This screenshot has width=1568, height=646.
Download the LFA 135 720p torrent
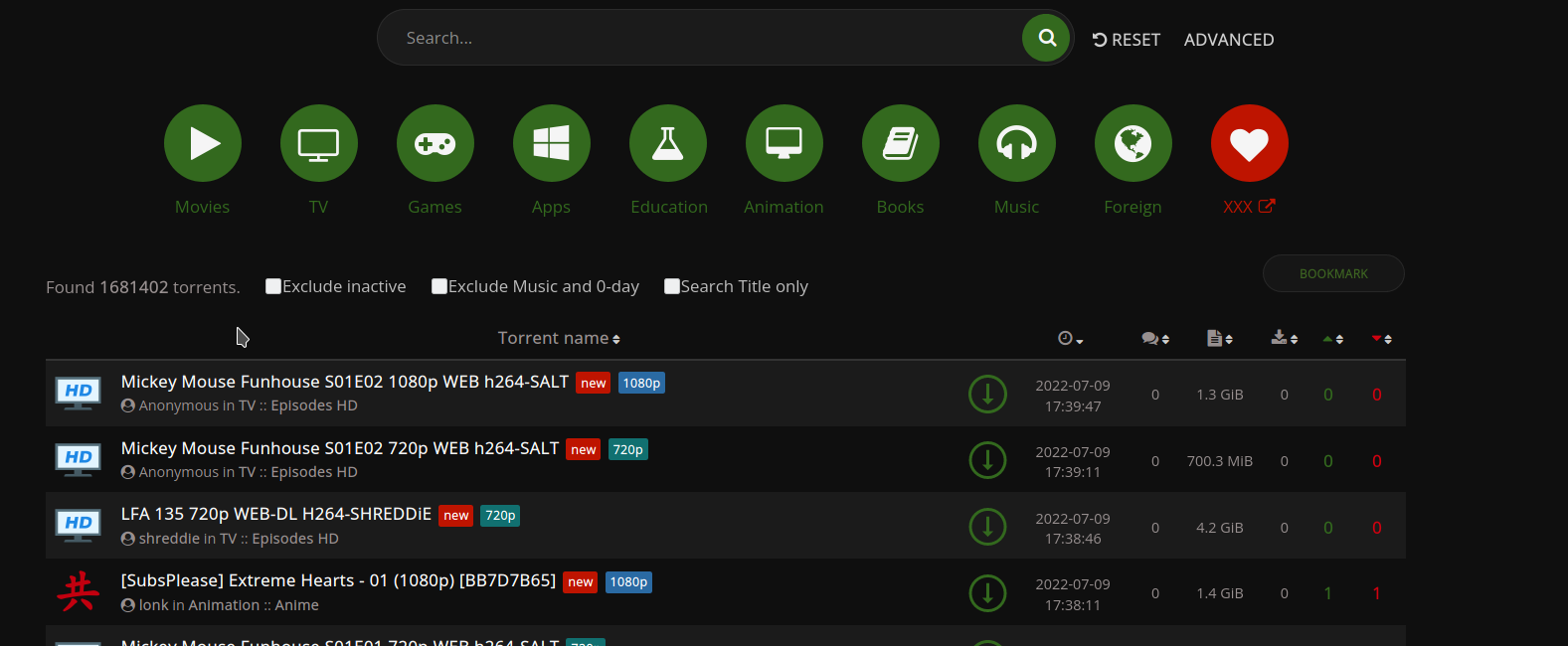point(987,527)
